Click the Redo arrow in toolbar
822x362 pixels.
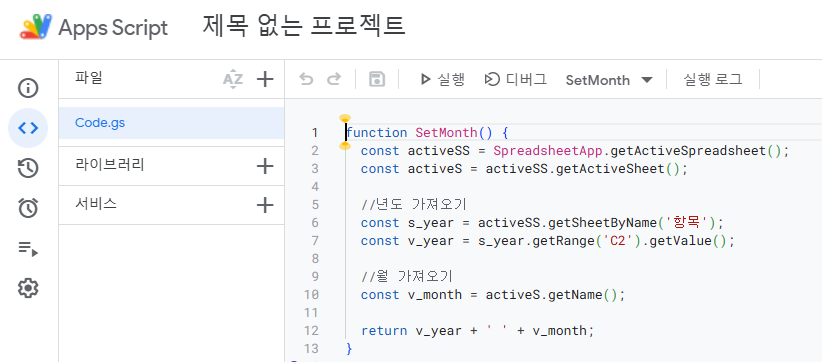coord(333,80)
